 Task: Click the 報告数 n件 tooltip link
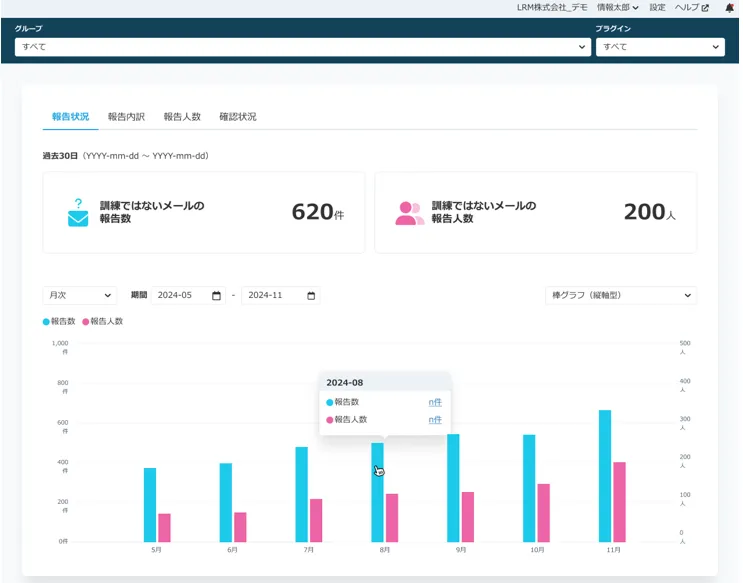click(x=435, y=402)
